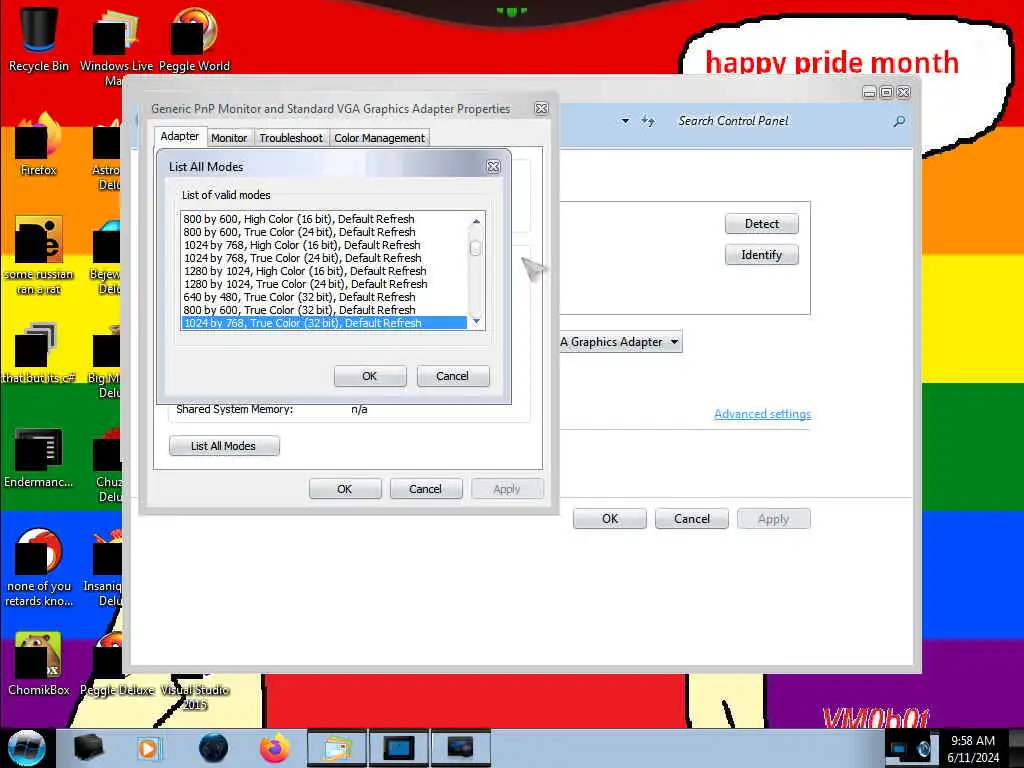
Task: Open the 'some russian ran a rat' icon
Action: 39,255
